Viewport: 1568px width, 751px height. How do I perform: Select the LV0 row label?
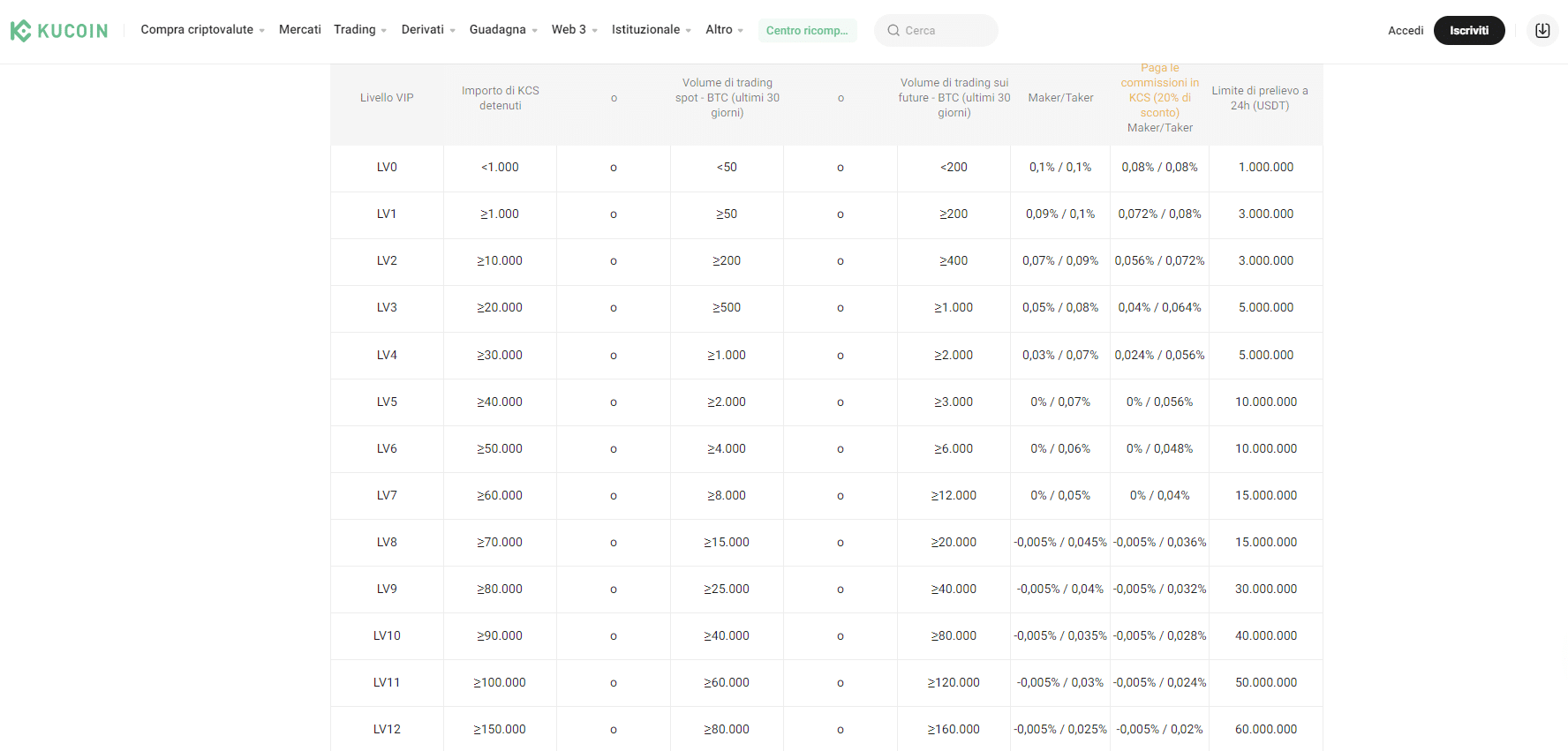click(x=387, y=168)
